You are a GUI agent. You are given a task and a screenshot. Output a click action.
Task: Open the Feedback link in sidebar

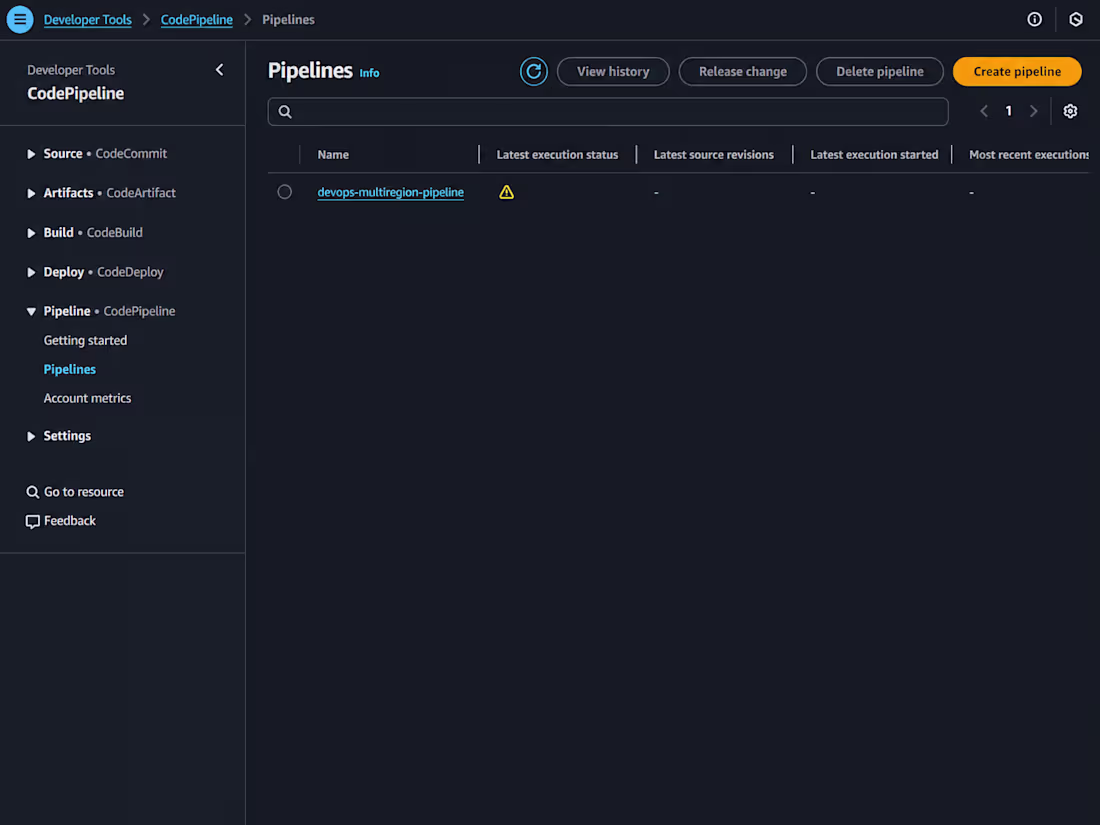pos(69,521)
